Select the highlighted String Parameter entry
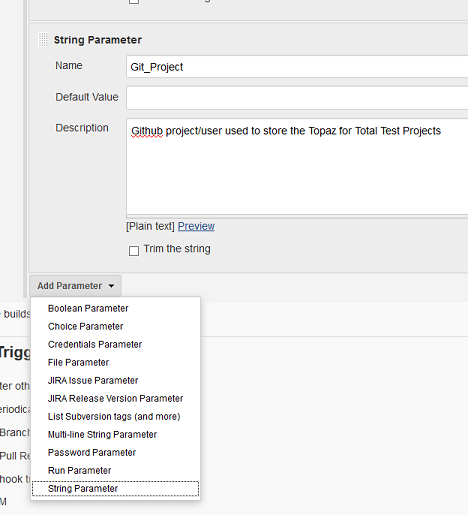 point(116,489)
